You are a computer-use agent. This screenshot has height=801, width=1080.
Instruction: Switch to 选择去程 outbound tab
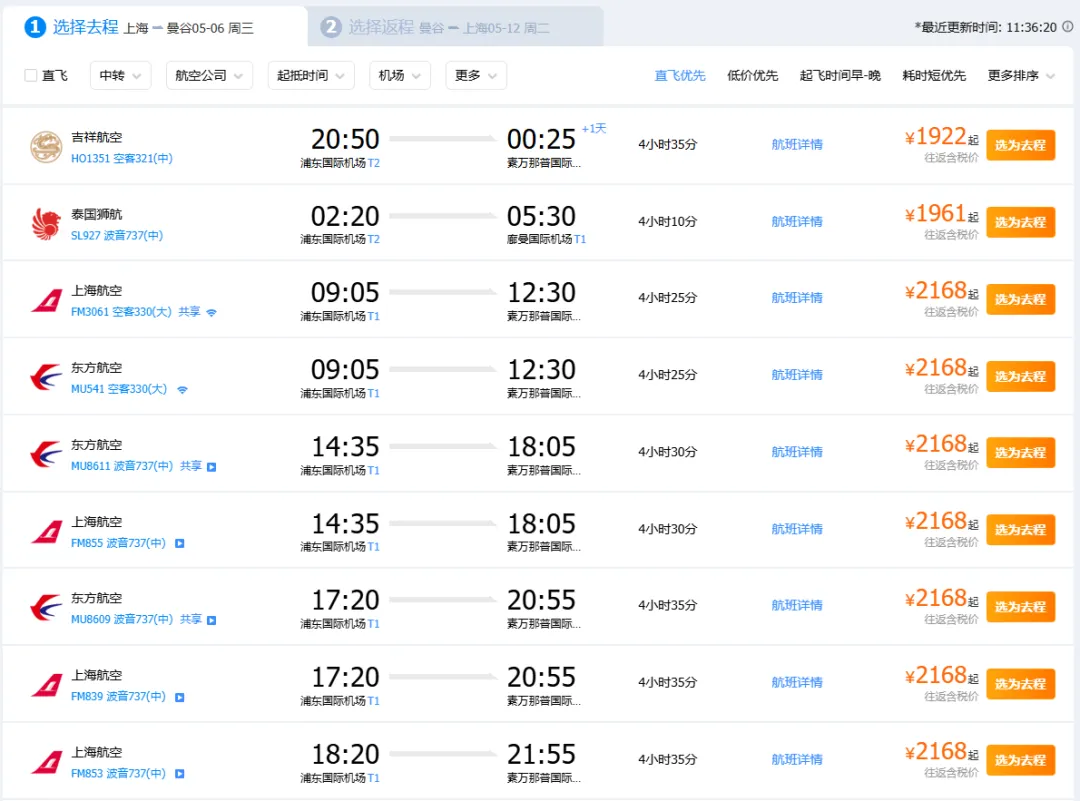154,28
